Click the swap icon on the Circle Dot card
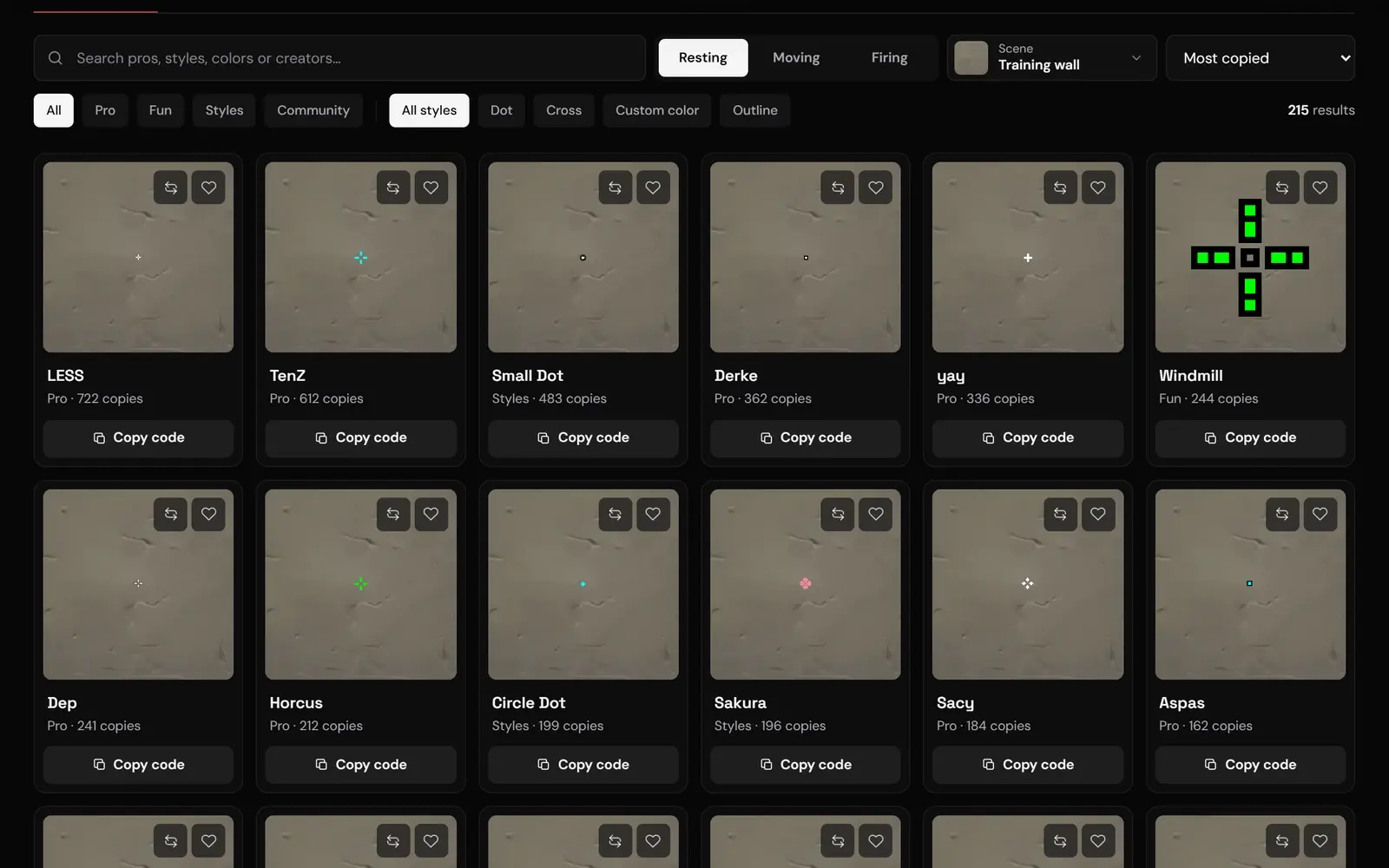 tap(616, 514)
